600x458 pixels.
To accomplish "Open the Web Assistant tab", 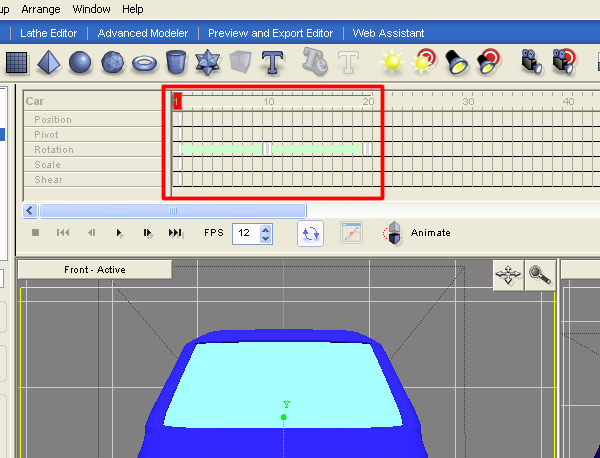I will click(x=388, y=33).
